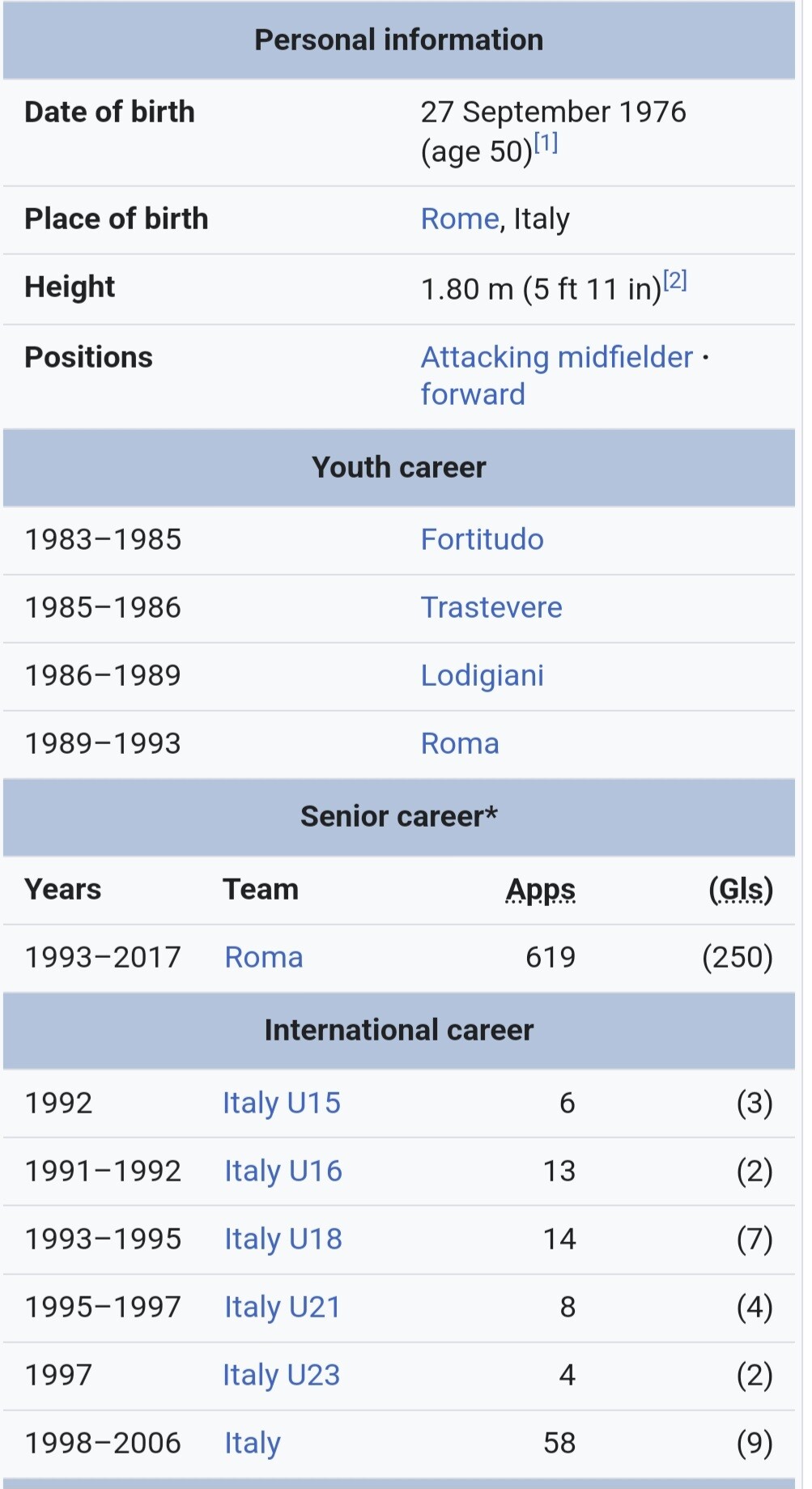This screenshot has height=1489, width=812.
Task: Open the Fortitudo youth club link
Action: pos(482,539)
